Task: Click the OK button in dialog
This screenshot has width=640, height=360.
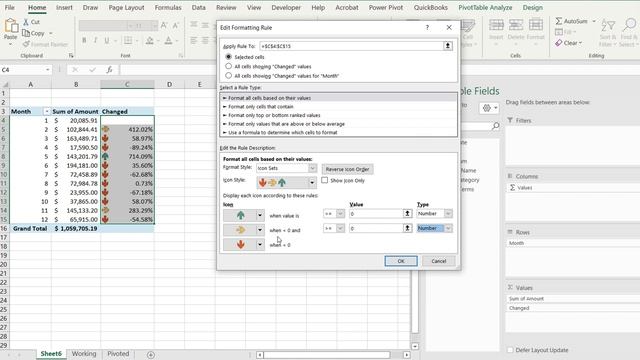Action: (x=401, y=261)
